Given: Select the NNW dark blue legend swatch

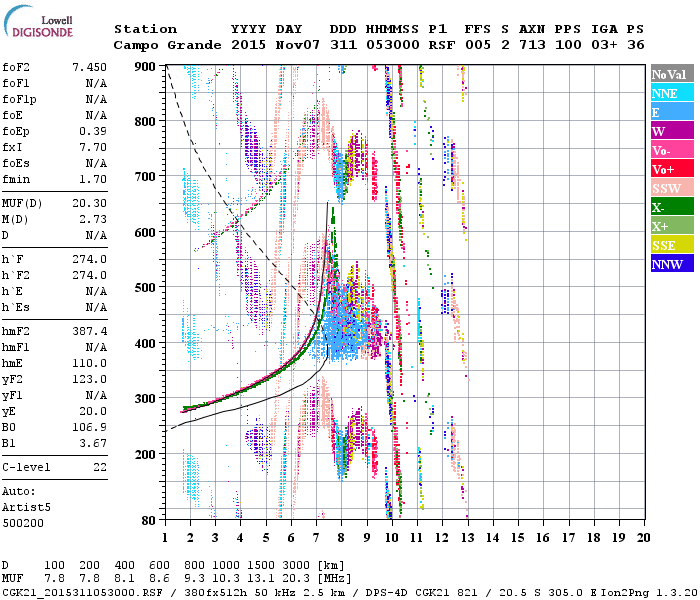Looking at the screenshot, I should coord(672,263).
